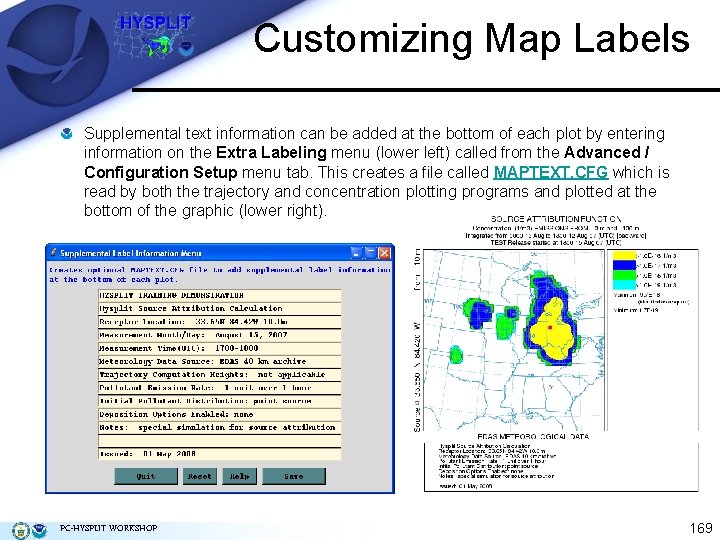Click the bold Extra Labeling text
The width and height of the screenshot is (720, 540).
coord(271,153)
